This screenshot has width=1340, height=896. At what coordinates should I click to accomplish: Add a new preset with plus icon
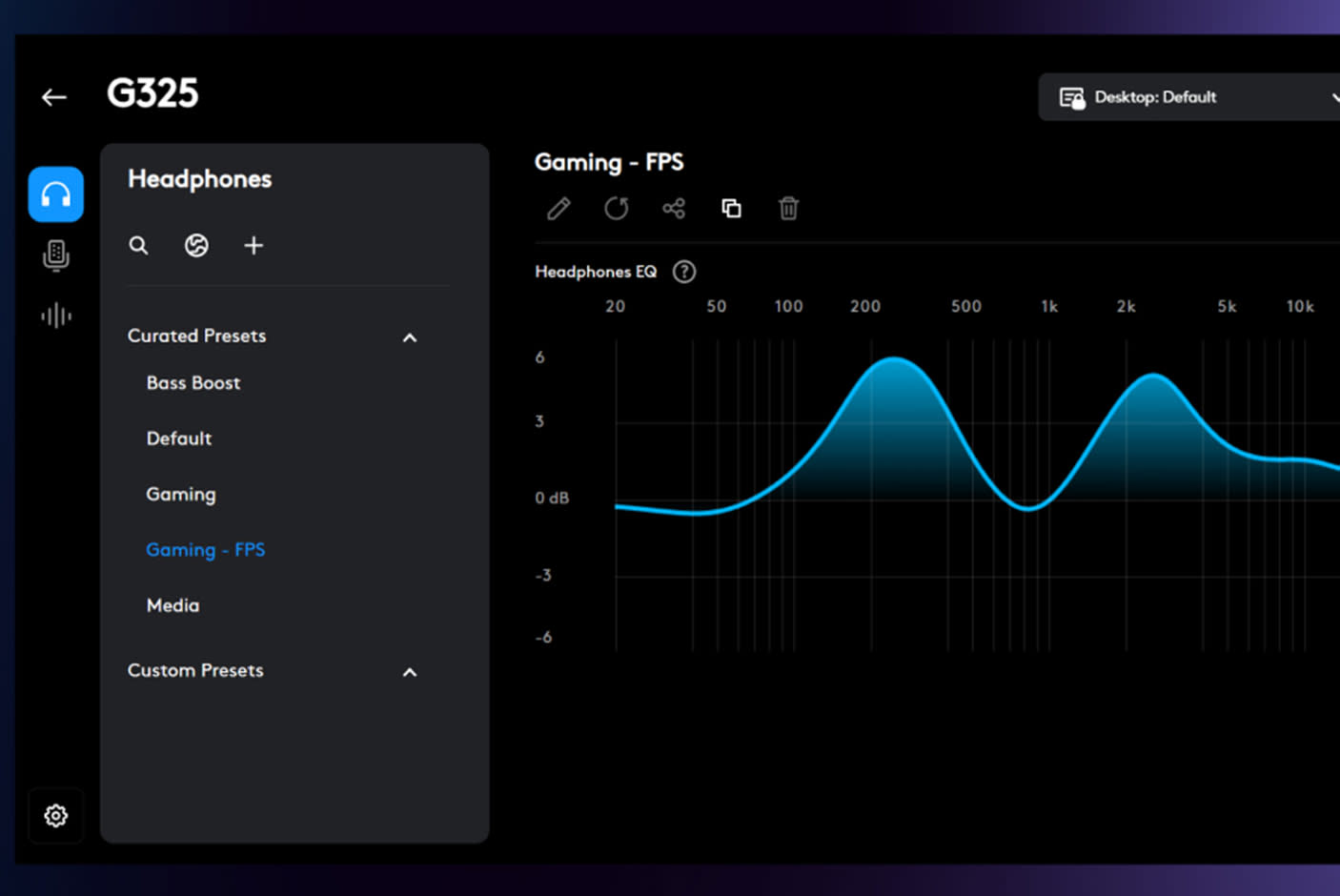[254, 246]
